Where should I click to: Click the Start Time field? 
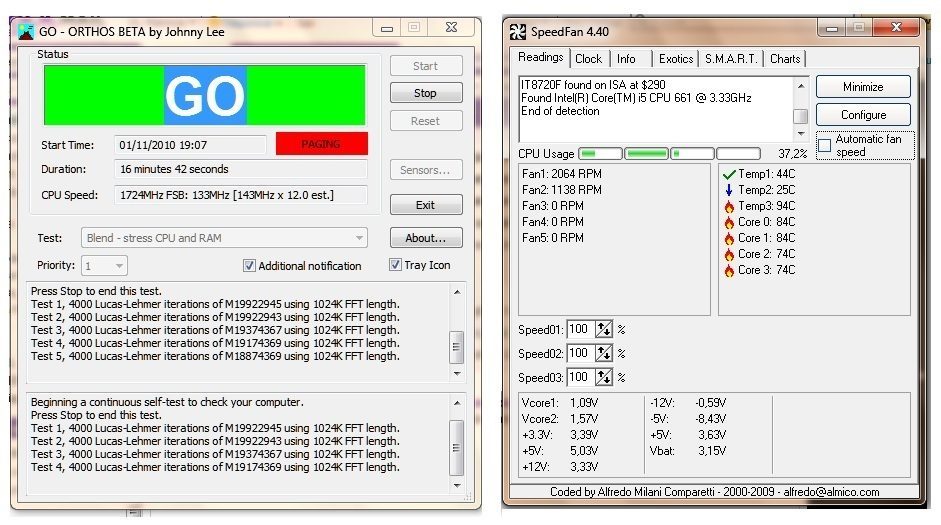190,145
